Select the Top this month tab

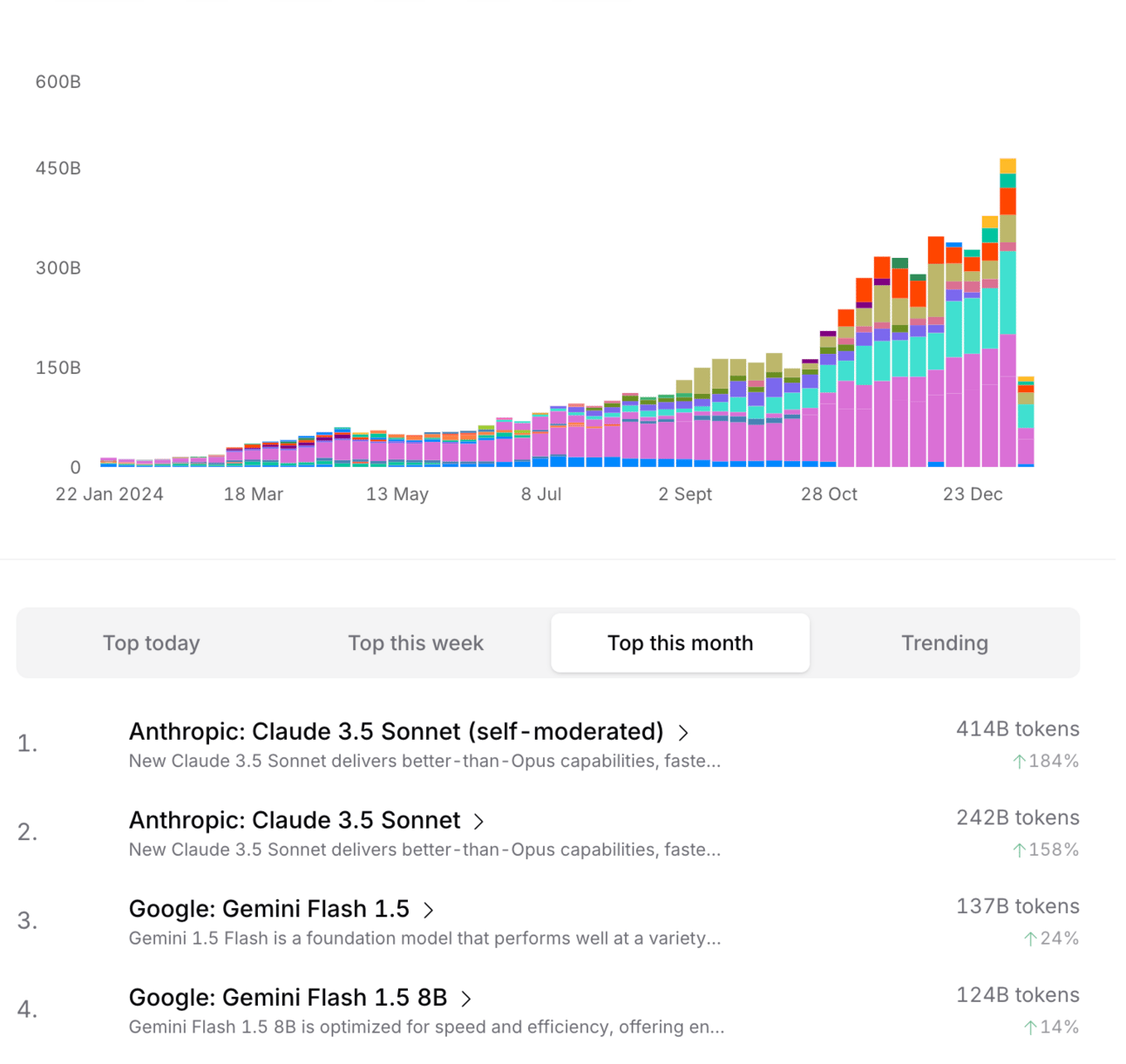[x=680, y=643]
